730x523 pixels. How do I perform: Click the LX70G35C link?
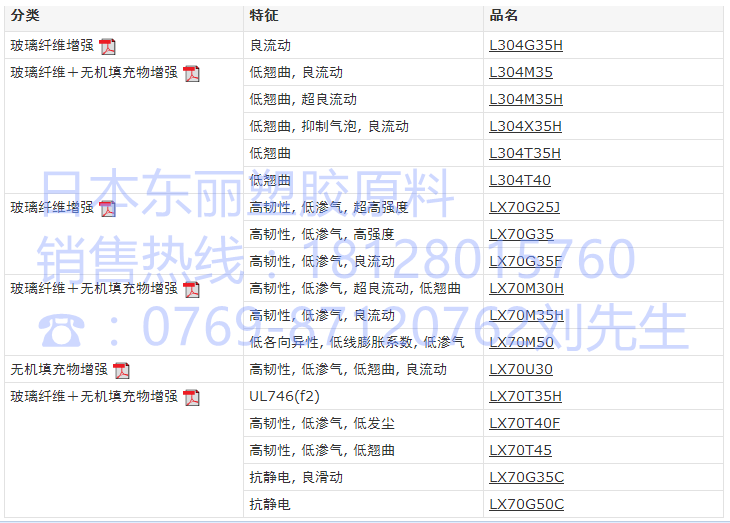click(x=526, y=477)
